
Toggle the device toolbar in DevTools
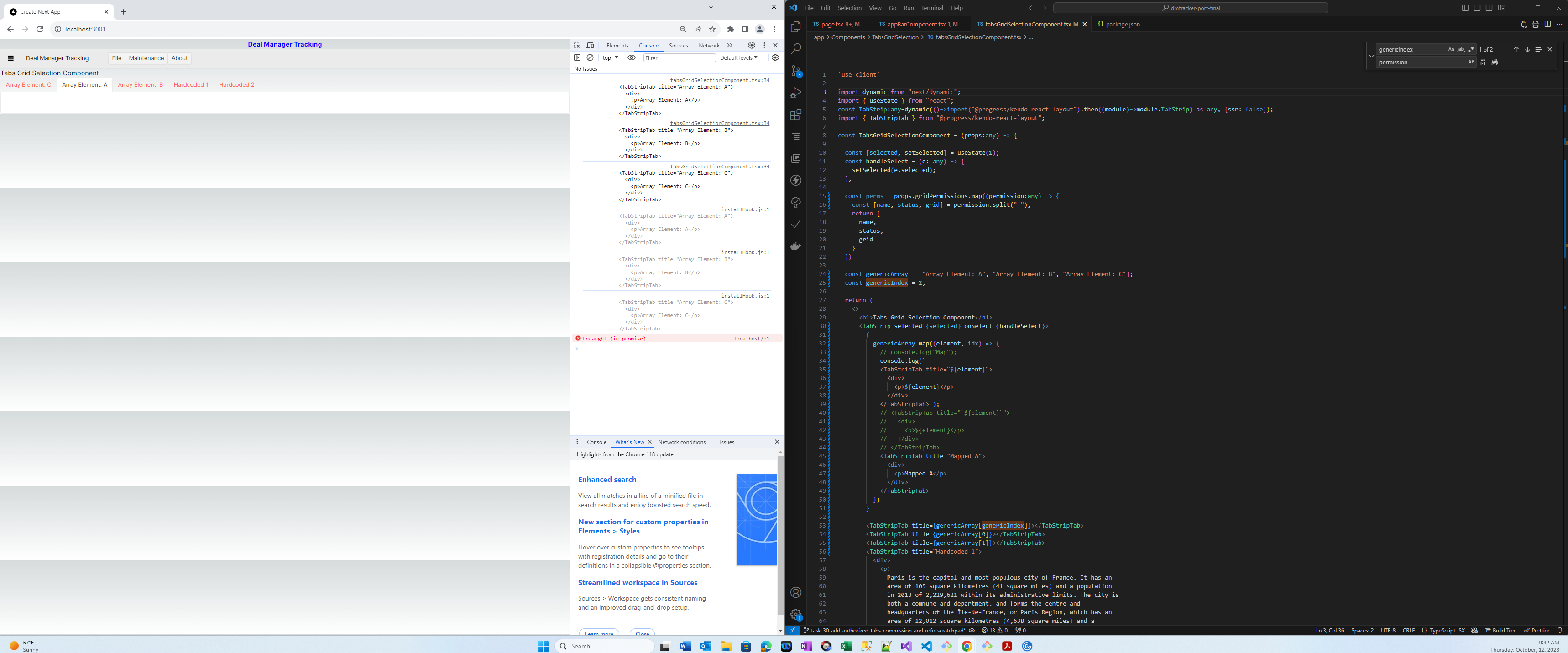(x=590, y=46)
